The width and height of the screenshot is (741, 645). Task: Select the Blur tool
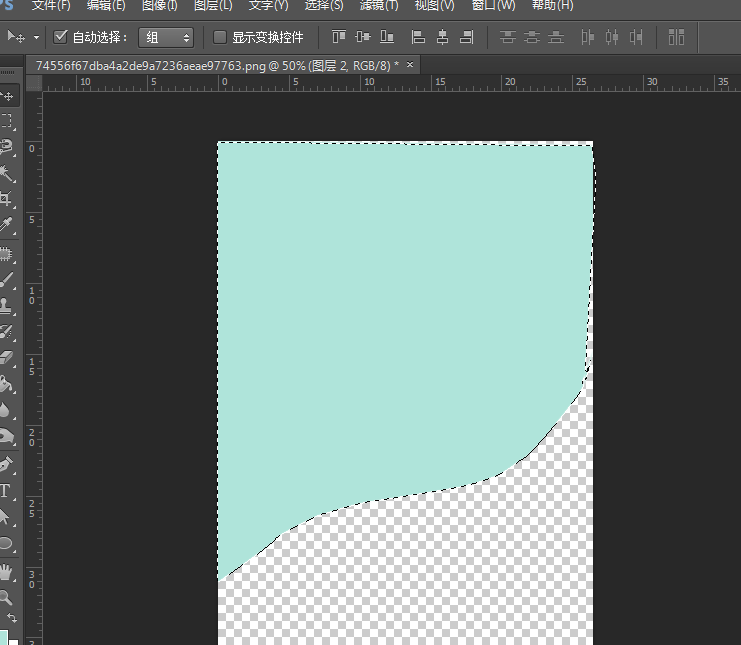(7, 410)
